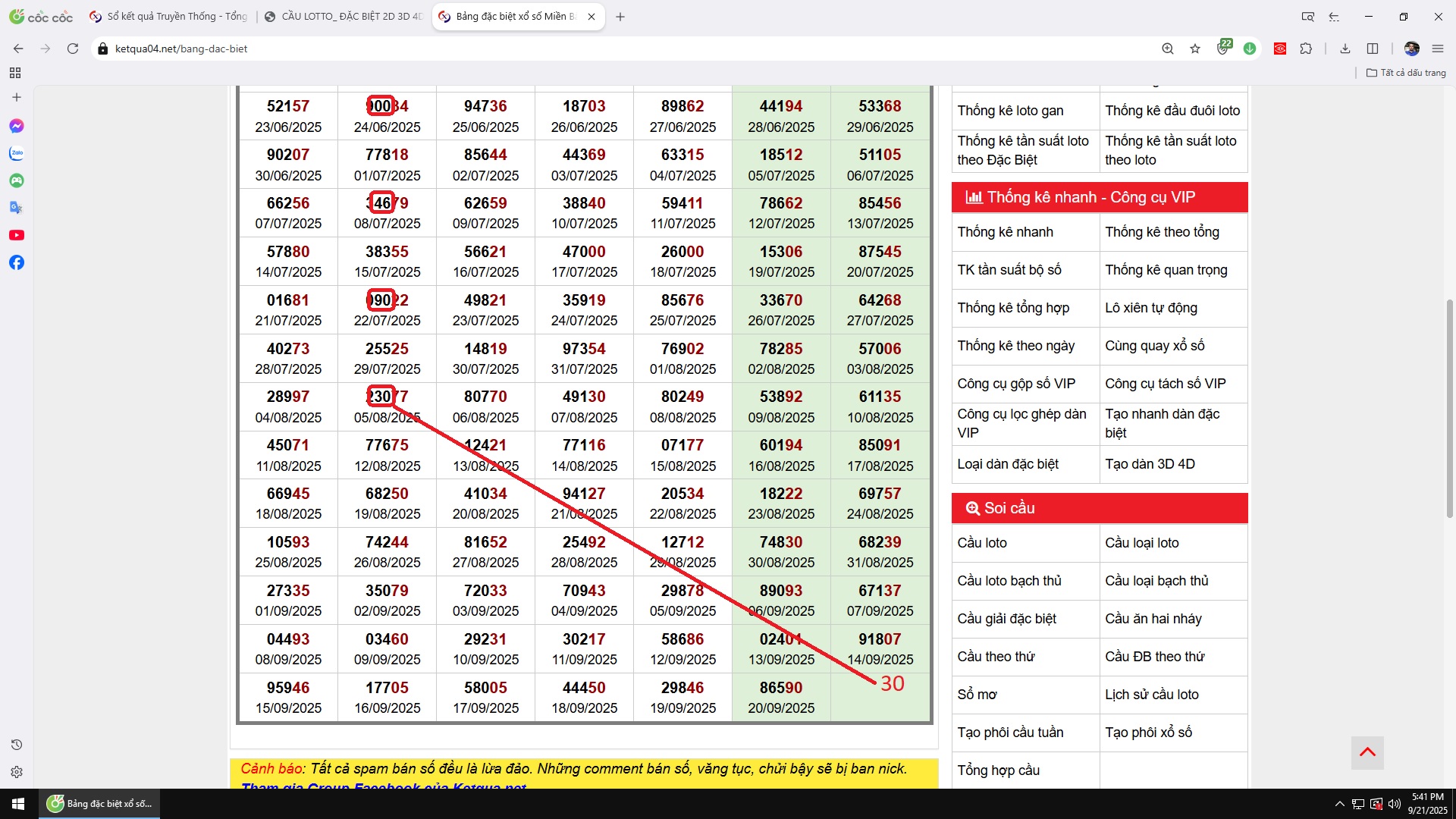
Task: Click the Google Translate sidebar icon
Action: (17, 208)
